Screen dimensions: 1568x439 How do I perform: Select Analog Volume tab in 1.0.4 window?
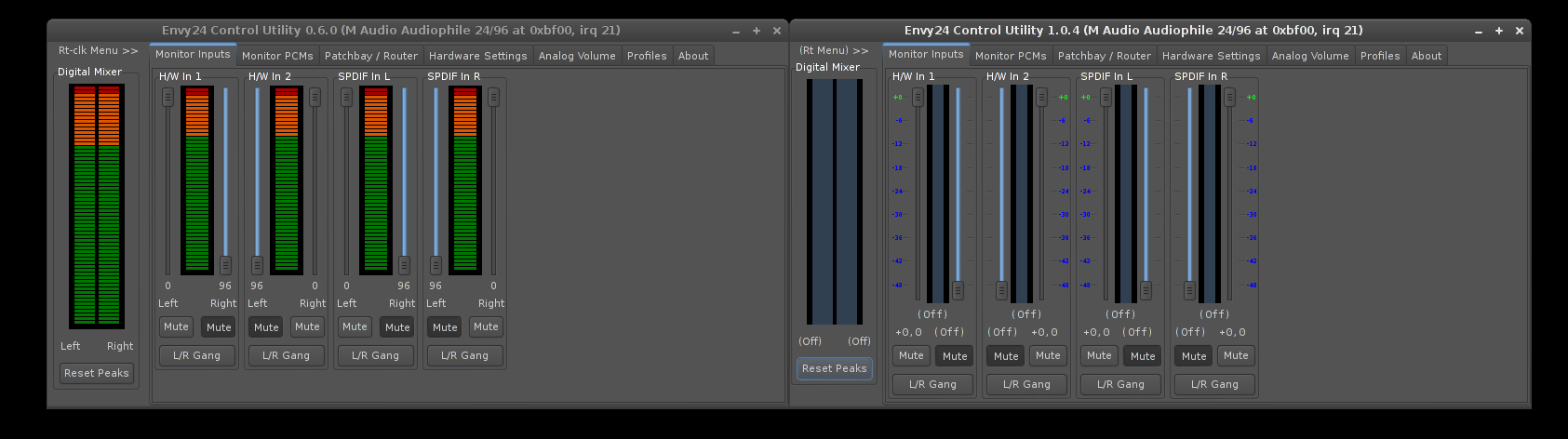pos(1310,56)
